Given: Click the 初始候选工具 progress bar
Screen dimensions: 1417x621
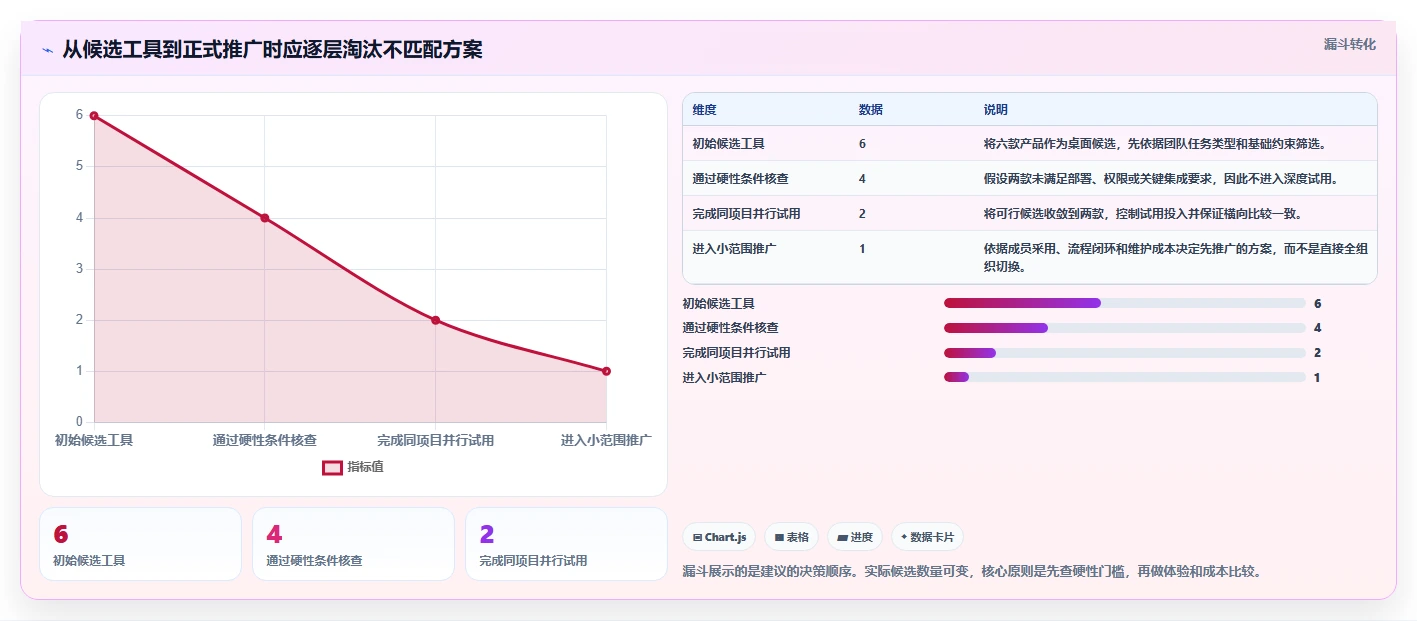Looking at the screenshot, I should tap(1124, 303).
